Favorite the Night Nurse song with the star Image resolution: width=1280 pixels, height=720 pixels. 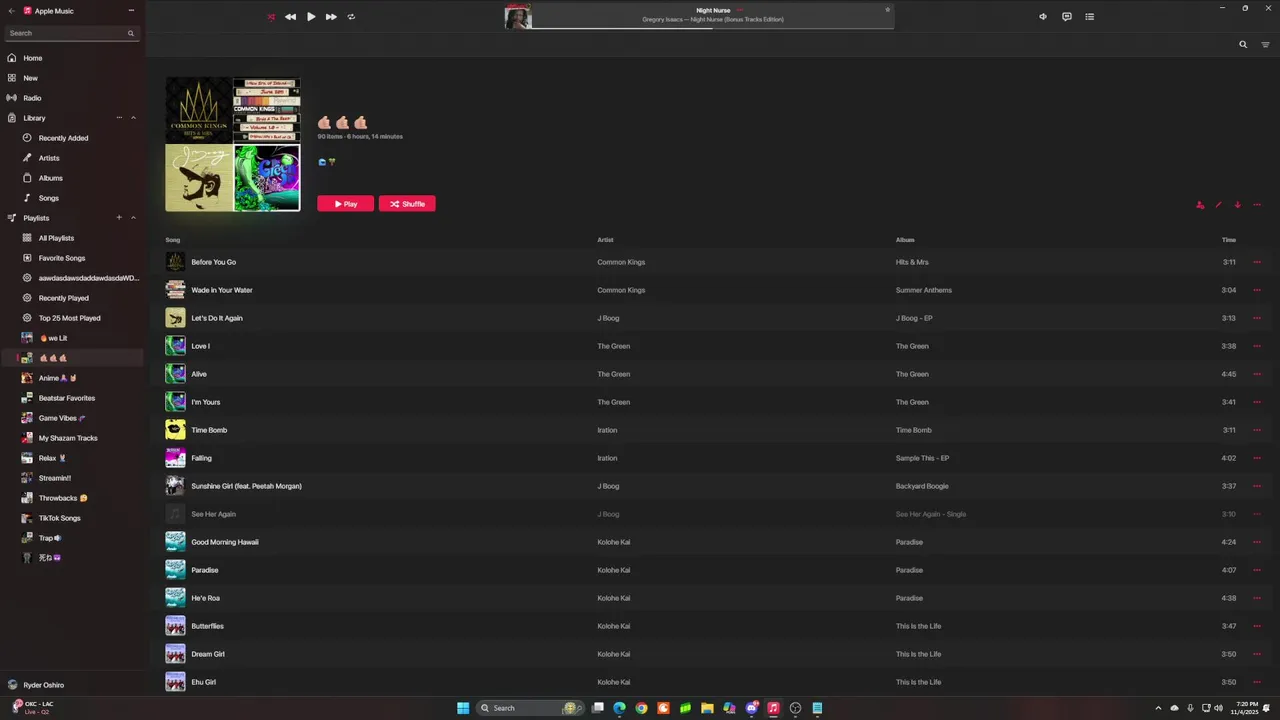click(x=887, y=10)
